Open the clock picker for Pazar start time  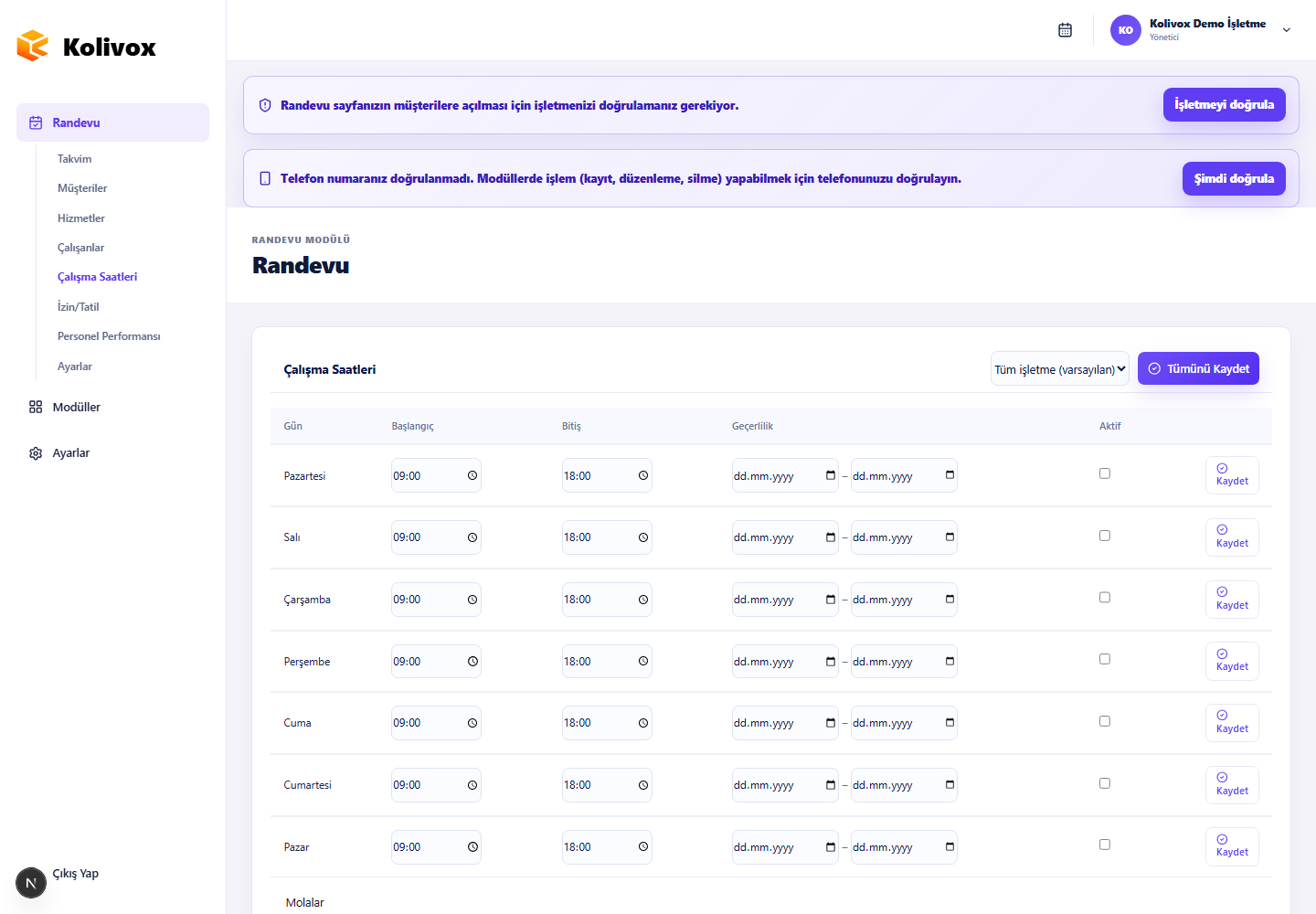tap(472, 847)
